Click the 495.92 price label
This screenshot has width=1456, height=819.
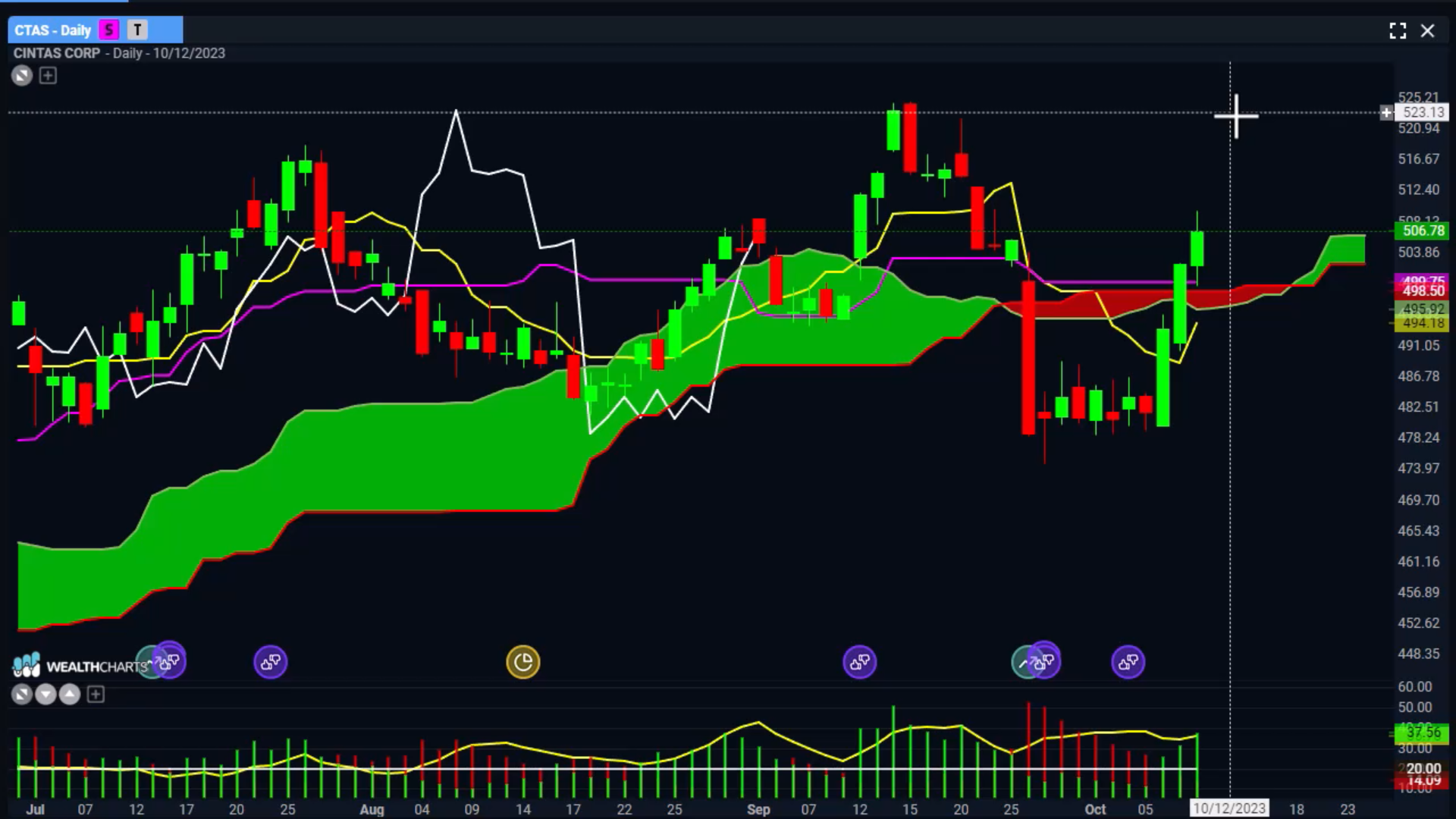1423,309
